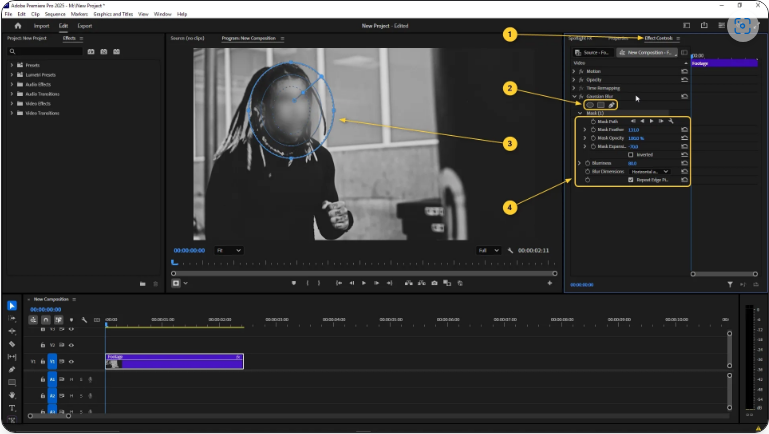Track selected mask backward
The image size is (769, 434).
pos(642,121)
